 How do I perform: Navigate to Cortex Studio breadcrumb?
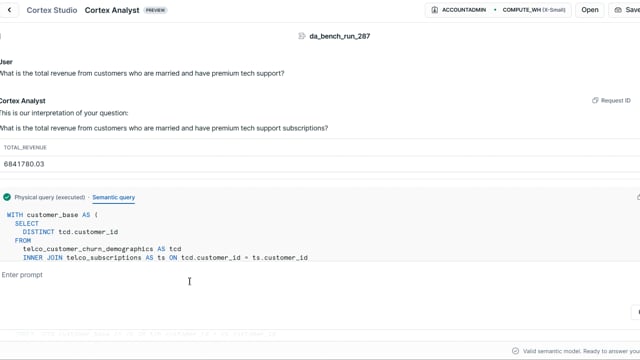(51, 10)
